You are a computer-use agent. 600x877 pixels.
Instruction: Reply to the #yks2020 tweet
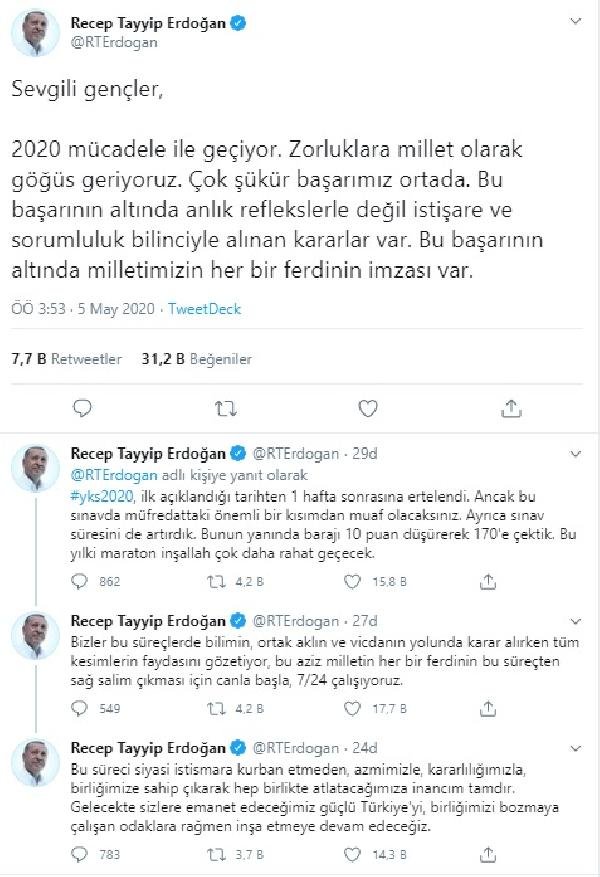[x=83, y=580]
